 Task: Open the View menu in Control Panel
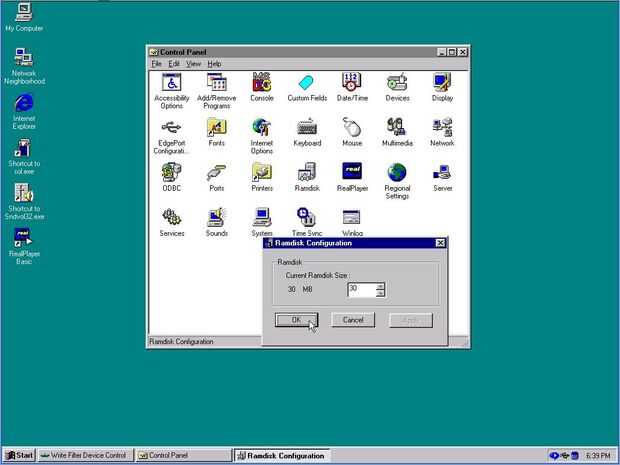click(x=193, y=64)
